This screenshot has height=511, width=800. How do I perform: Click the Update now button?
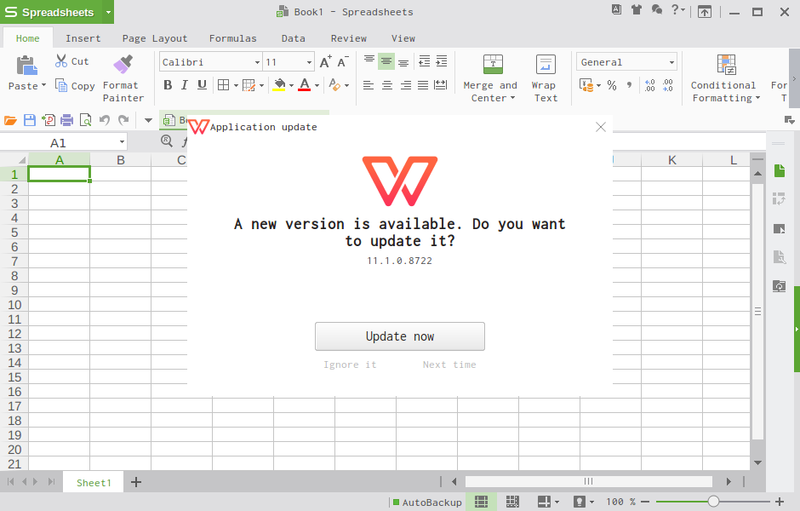(x=399, y=336)
